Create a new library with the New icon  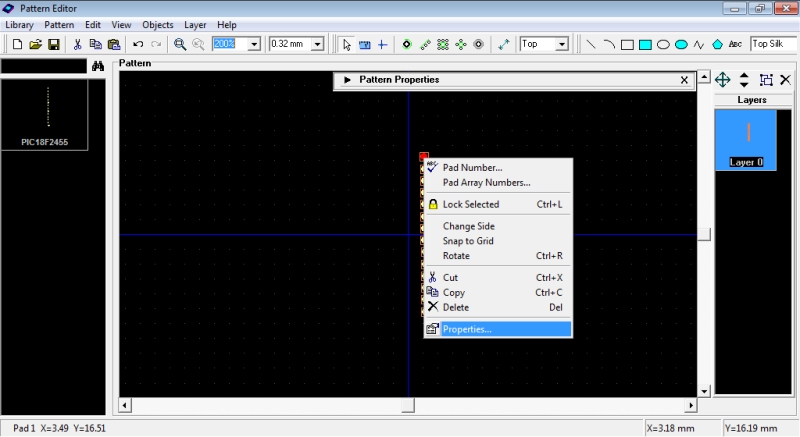coord(17,44)
